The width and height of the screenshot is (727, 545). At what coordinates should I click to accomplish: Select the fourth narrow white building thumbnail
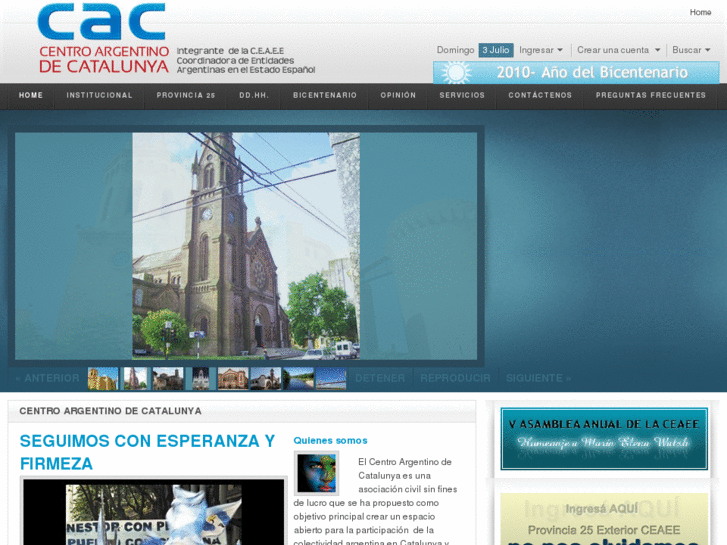click(200, 378)
